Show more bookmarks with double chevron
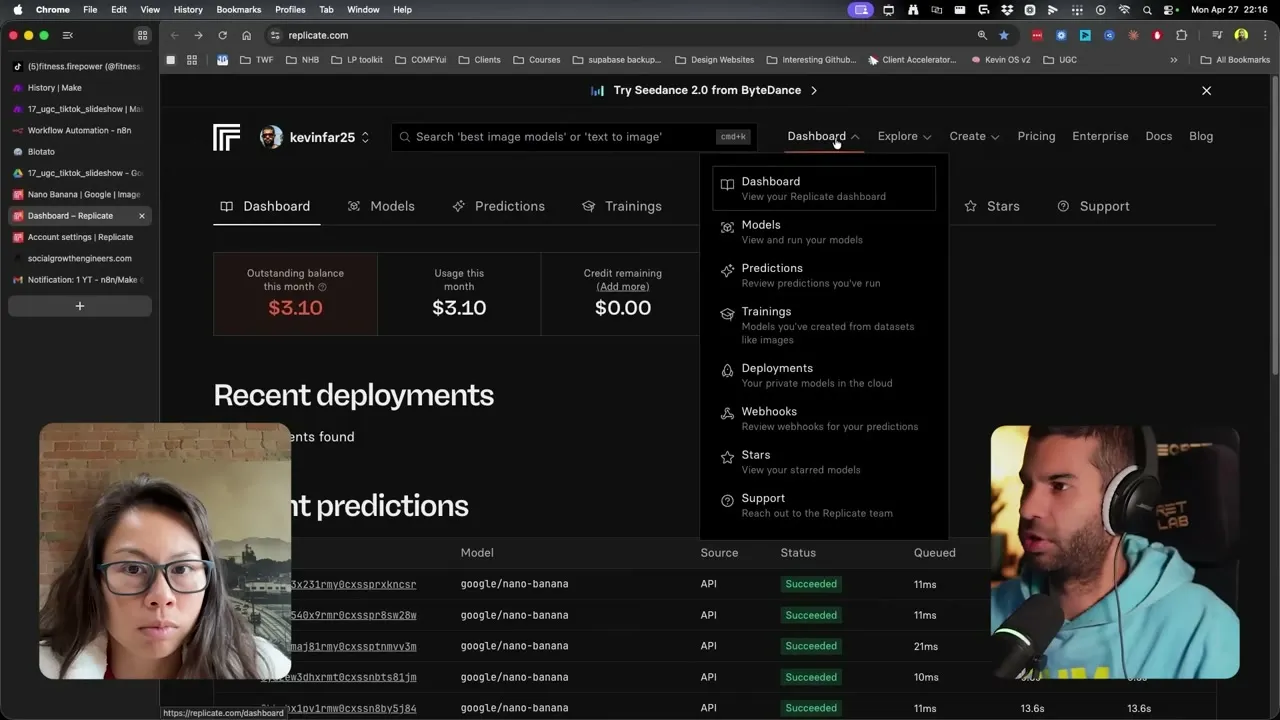Screen dimensions: 1280x720 coord(1174,60)
